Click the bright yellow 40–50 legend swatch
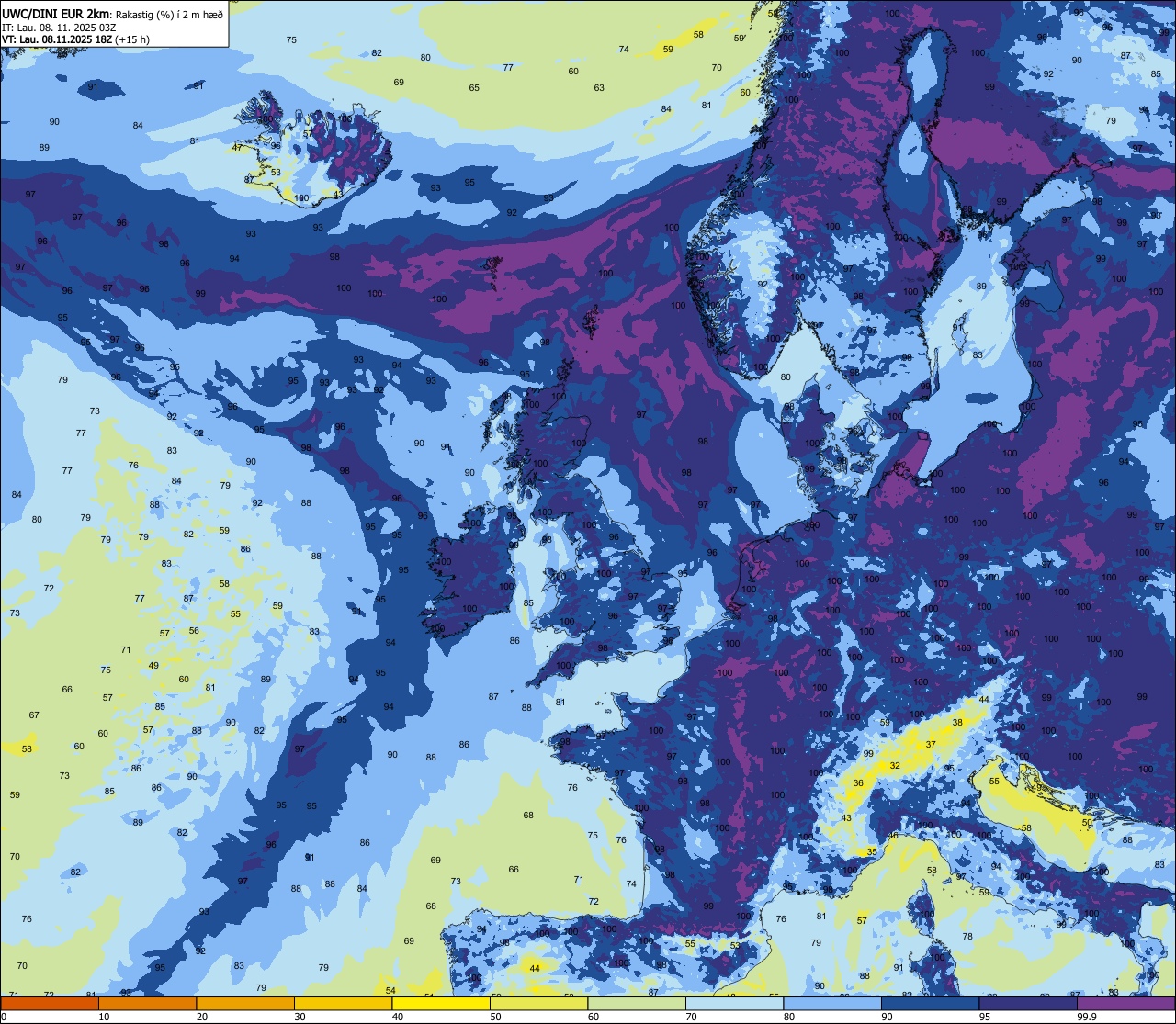1176x1024 pixels. coord(441,1003)
